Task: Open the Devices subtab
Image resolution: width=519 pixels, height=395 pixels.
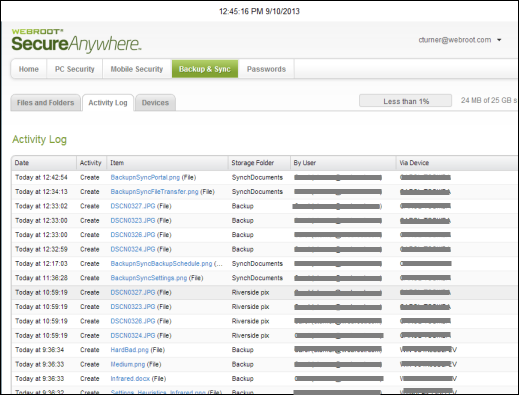Action: pos(155,103)
